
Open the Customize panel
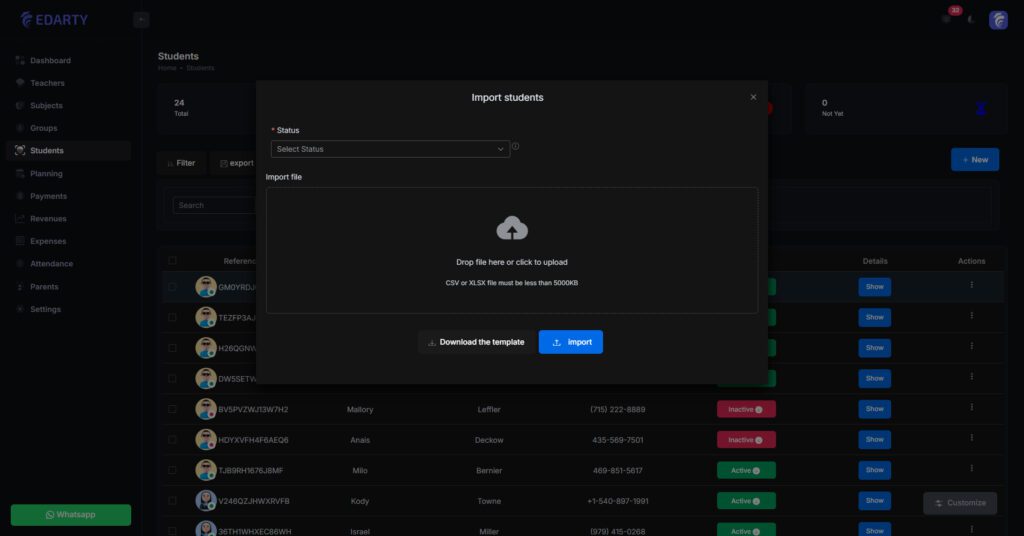[x=959, y=503]
